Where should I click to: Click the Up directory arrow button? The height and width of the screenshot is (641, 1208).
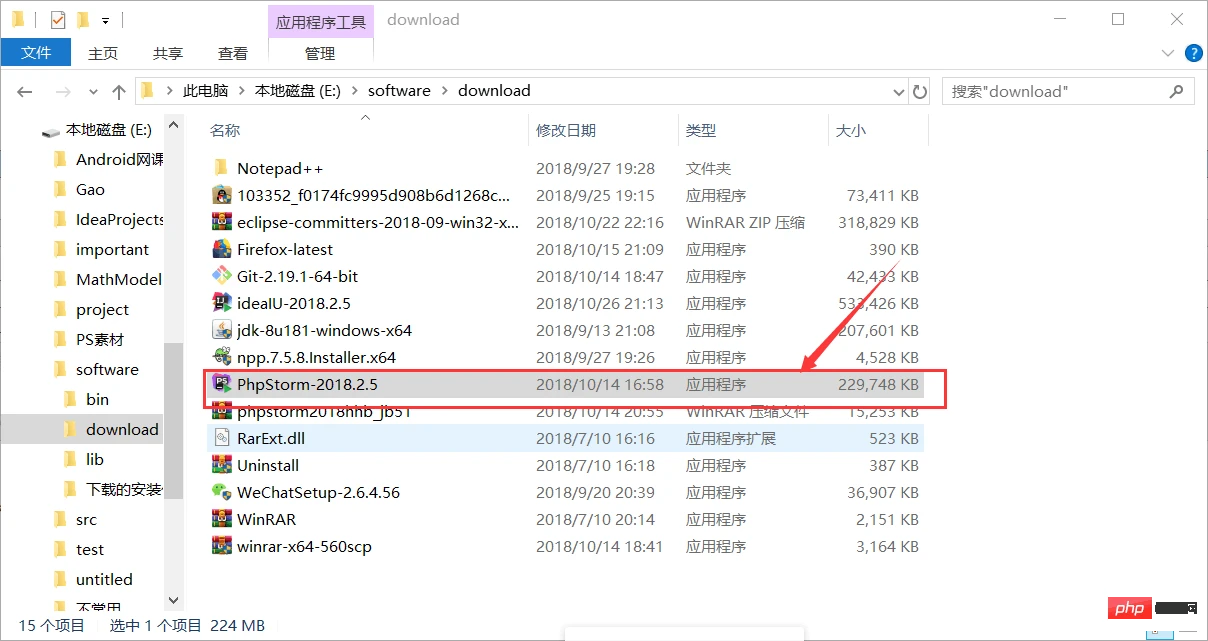pyautogui.click(x=119, y=91)
